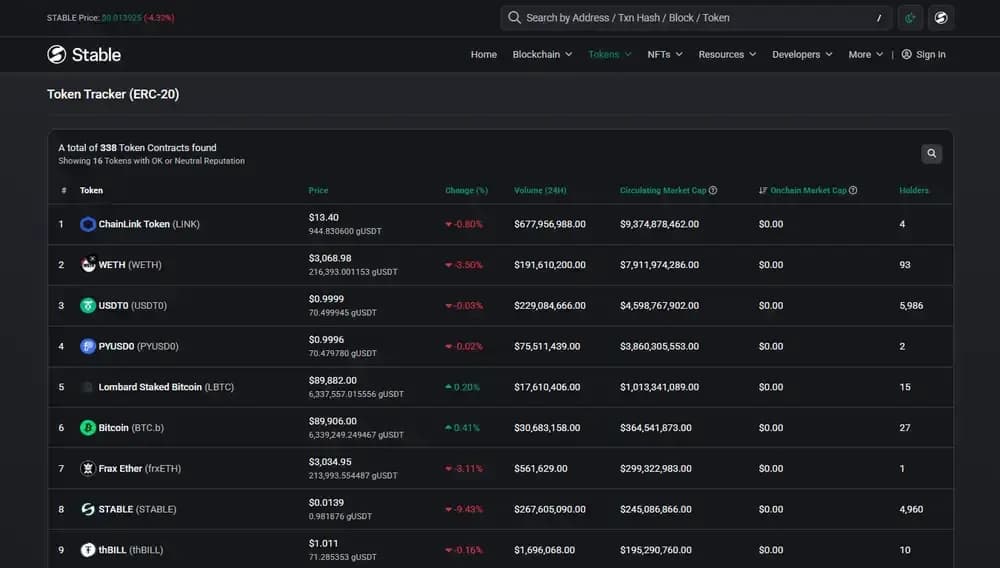The height and width of the screenshot is (568, 1000).
Task: Open Frax Ether (frxETH) link
Action: [140, 469]
